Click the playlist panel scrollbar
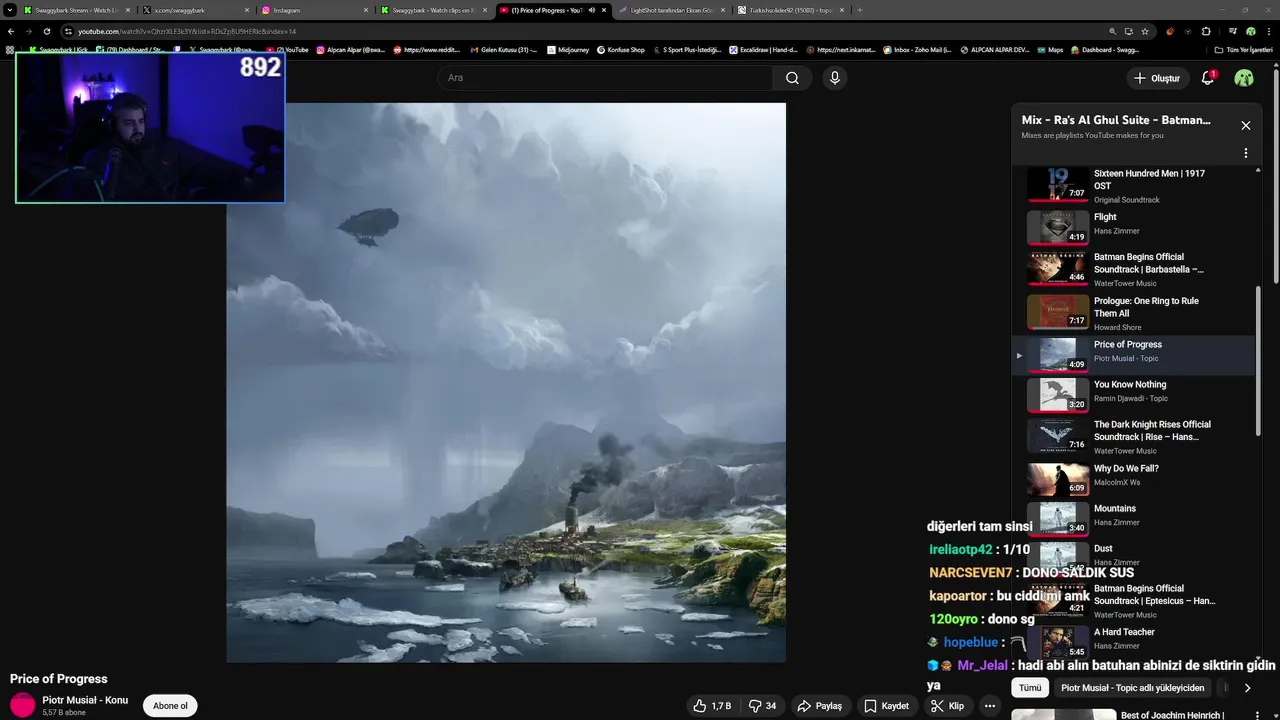The width and height of the screenshot is (1280, 720). 1259,360
